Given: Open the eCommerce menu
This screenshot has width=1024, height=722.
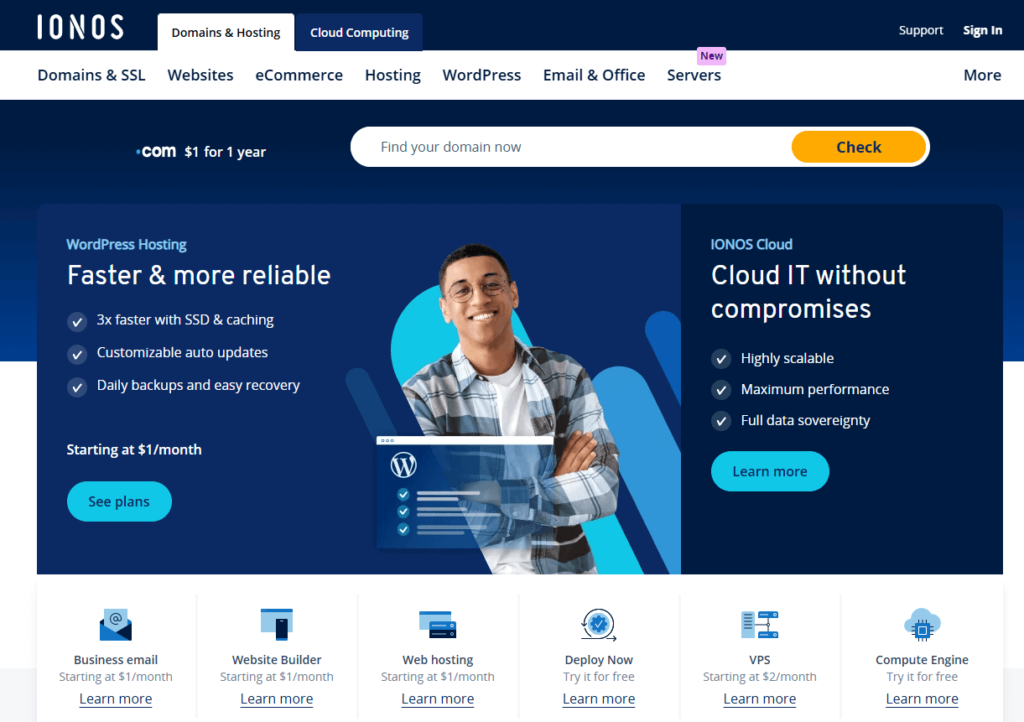Looking at the screenshot, I should (298, 75).
